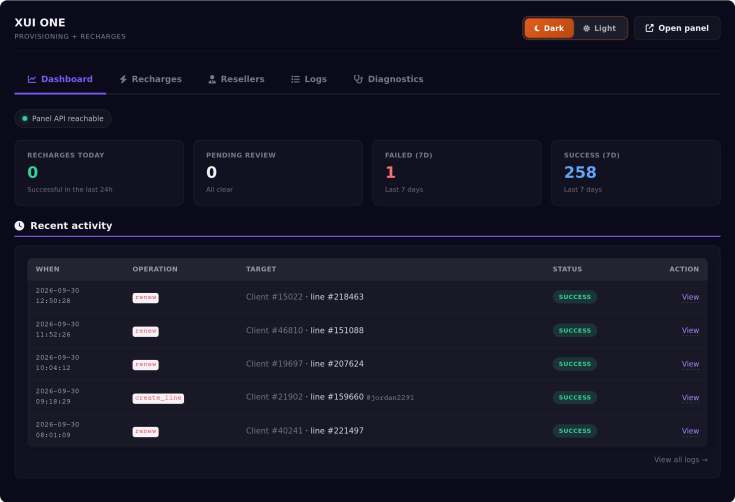This screenshot has height=502, width=735.
Task: Open the Logs tab
Action: (x=309, y=79)
